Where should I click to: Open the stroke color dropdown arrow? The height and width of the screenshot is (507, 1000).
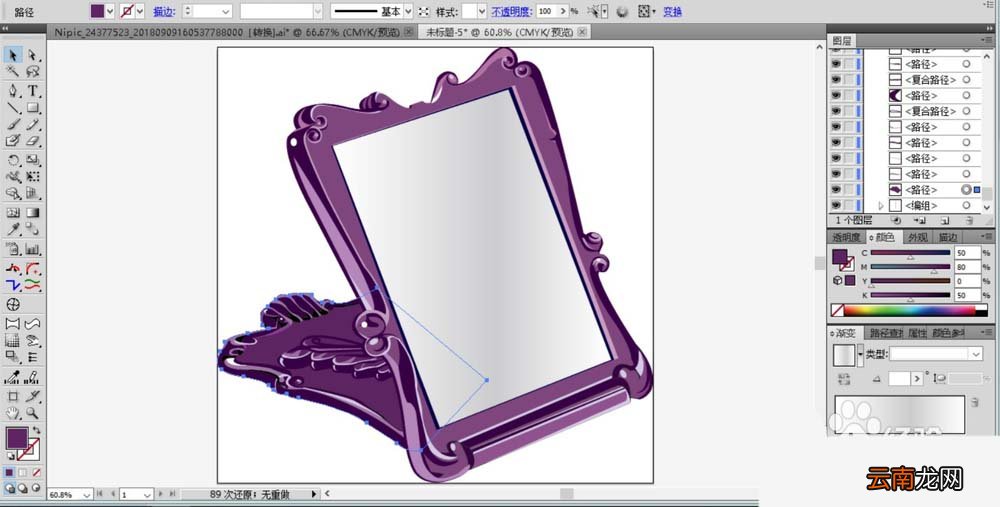tap(140, 11)
